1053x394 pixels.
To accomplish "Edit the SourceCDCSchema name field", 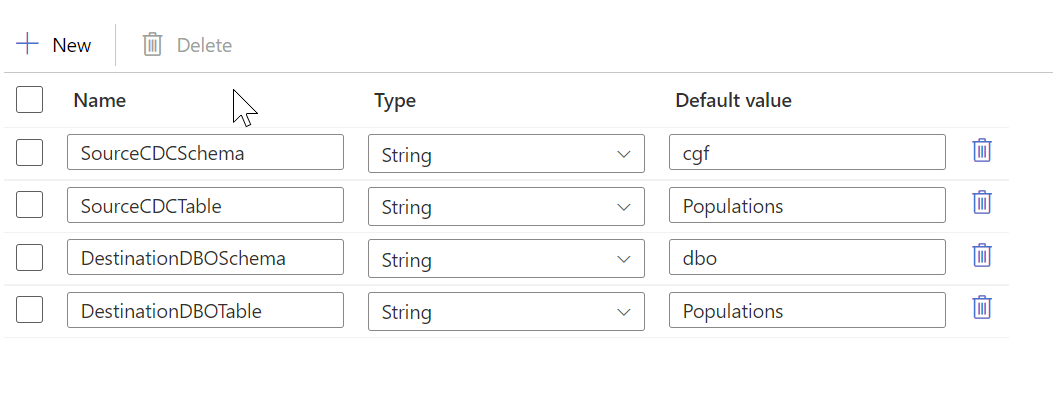I will click(205, 152).
